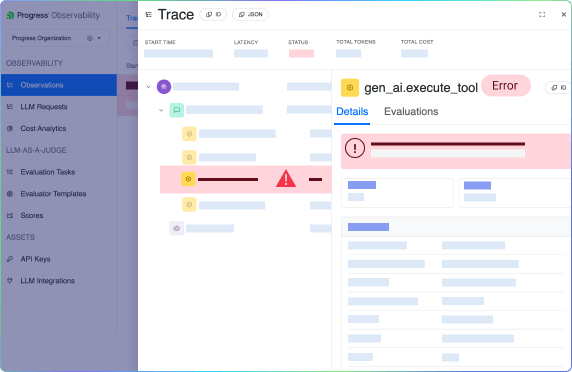Collapse the root trace node chevron
This screenshot has height=372, width=572.
148,87
